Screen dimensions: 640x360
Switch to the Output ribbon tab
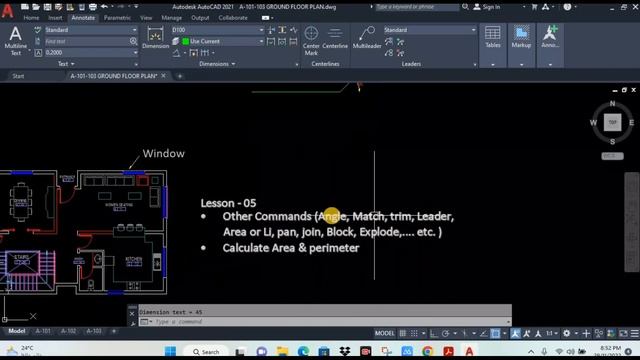(200, 18)
